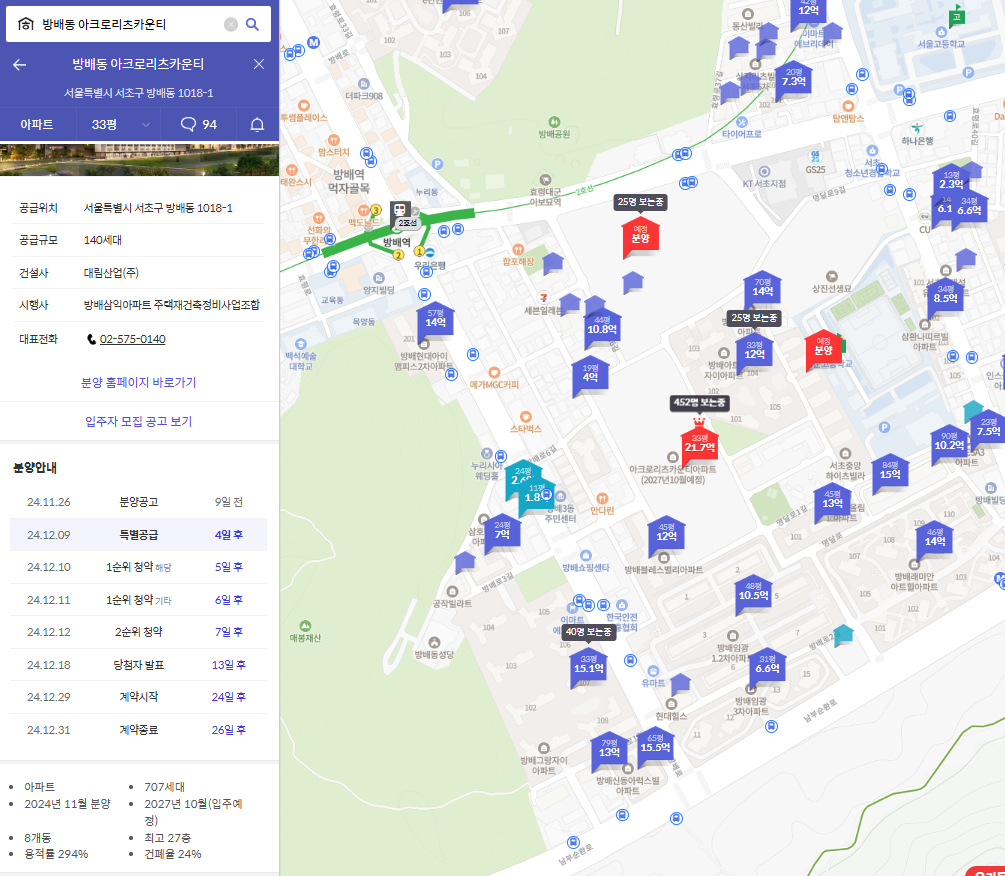Clear the search field text
Image resolution: width=1005 pixels, height=876 pixels.
231,24
